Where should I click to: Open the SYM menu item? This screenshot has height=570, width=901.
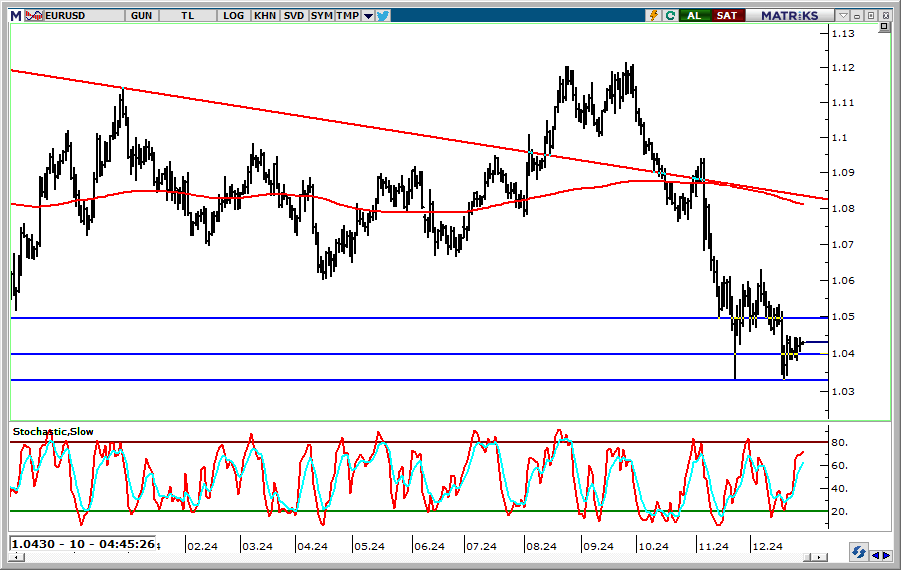[x=321, y=15]
